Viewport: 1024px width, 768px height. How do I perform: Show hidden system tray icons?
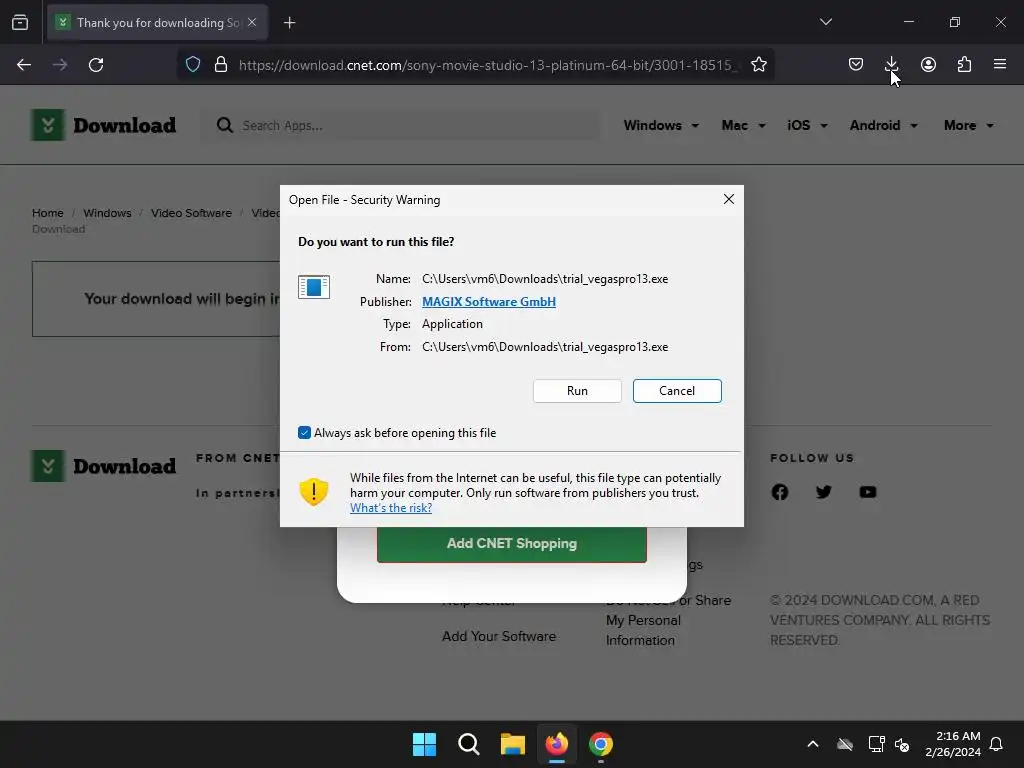[813, 744]
